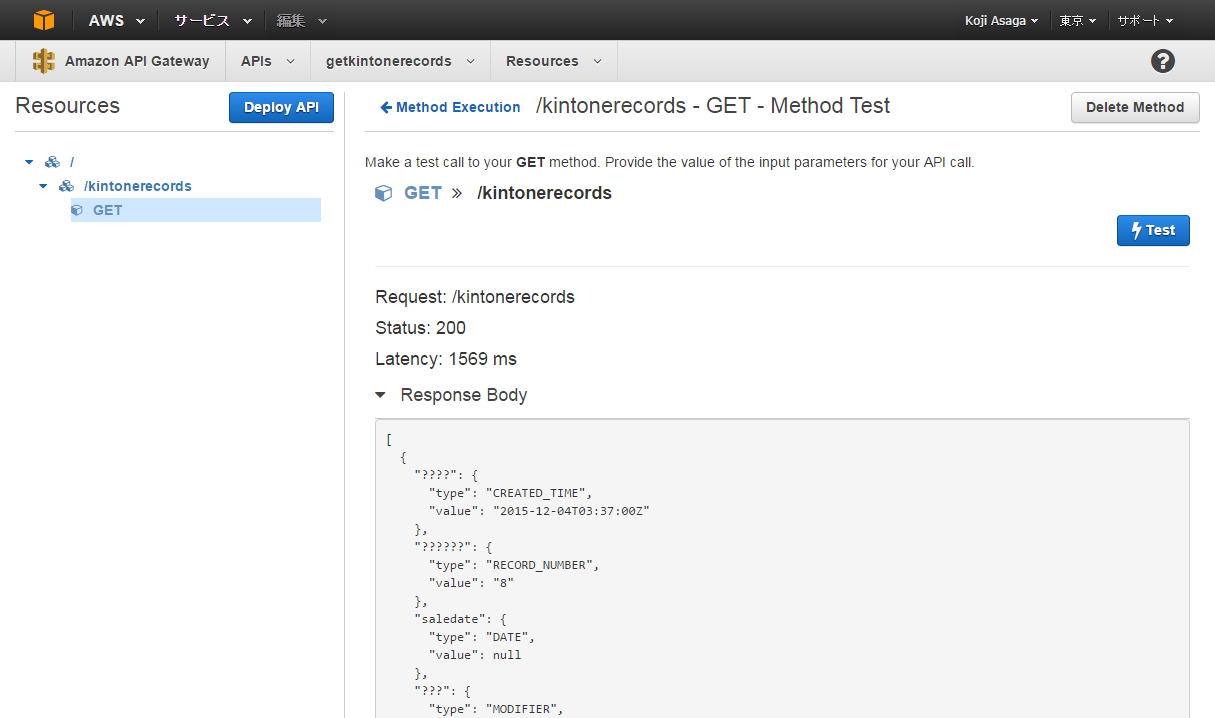Select the GET method icon in the sidebar
Image resolution: width=1215 pixels, height=718 pixels.
click(77, 209)
